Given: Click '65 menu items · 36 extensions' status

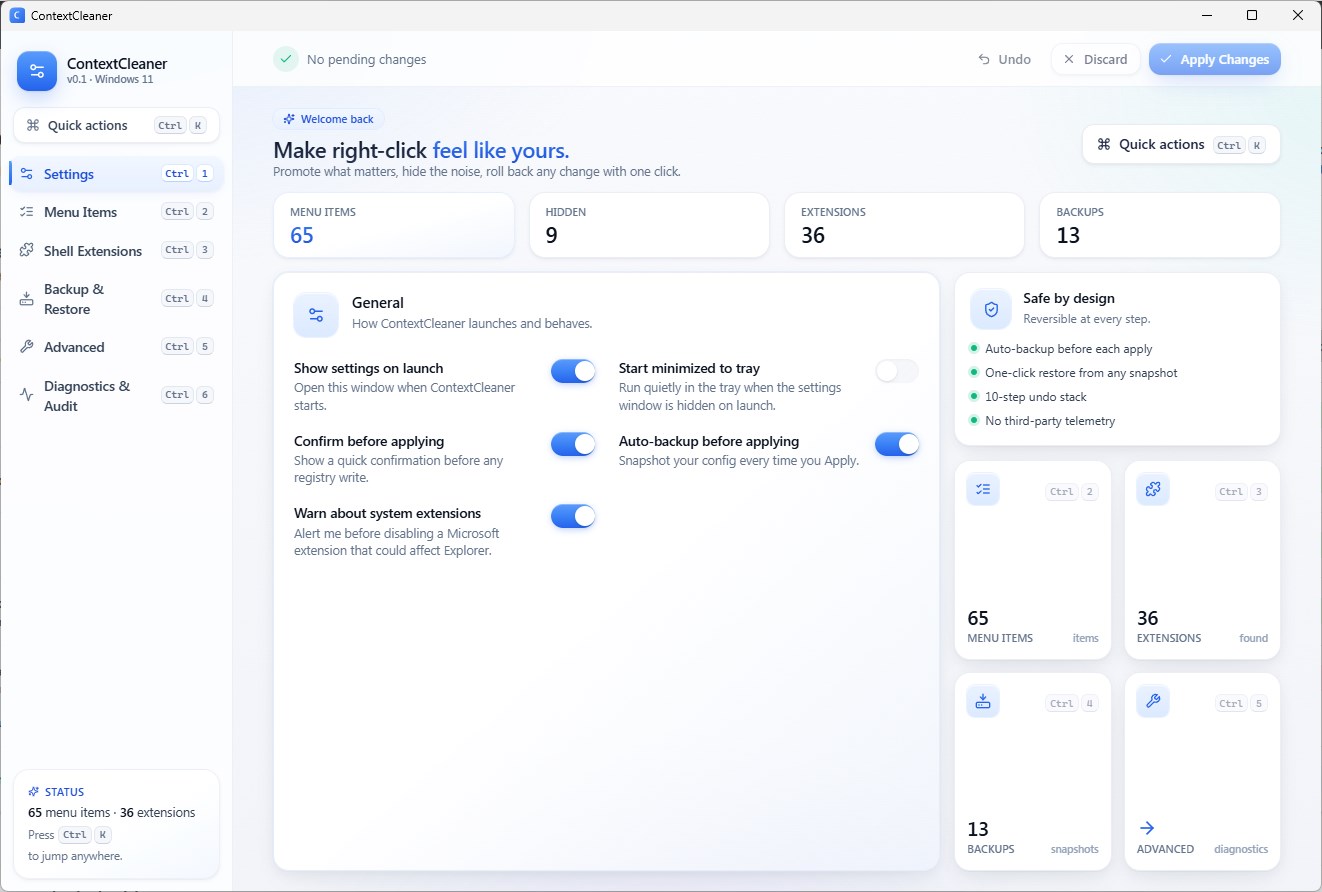Looking at the screenshot, I should click(x=112, y=812).
